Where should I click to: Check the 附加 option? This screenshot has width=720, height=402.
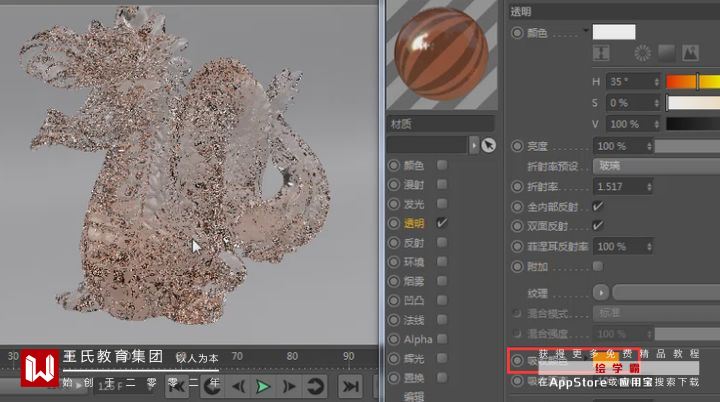pos(598,266)
